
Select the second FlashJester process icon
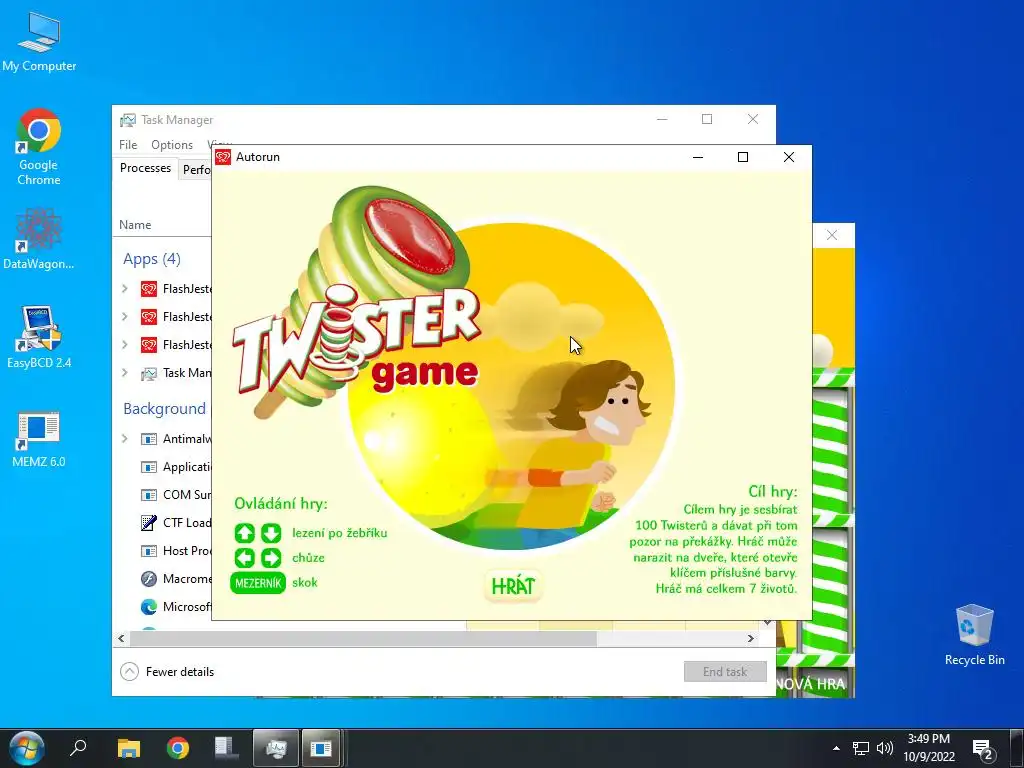(149, 317)
